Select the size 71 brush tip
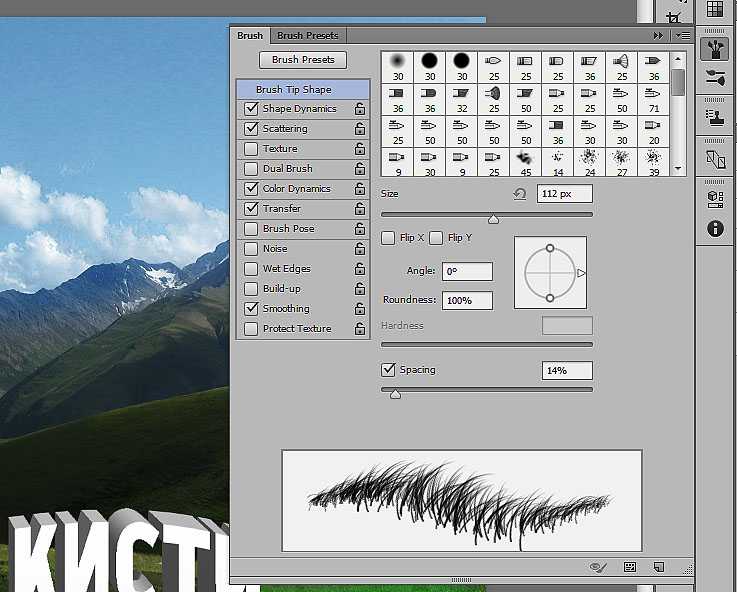The width and height of the screenshot is (737, 592). tap(654, 99)
